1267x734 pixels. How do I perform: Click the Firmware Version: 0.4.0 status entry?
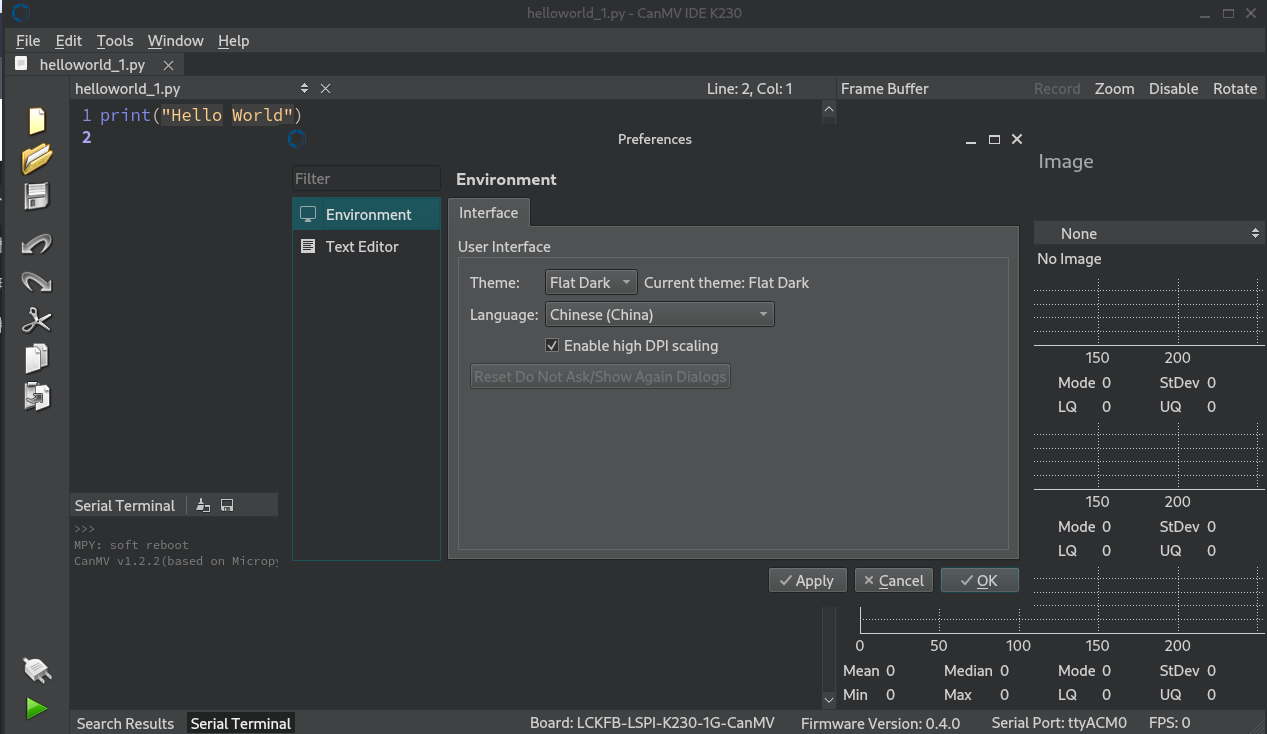pyautogui.click(x=880, y=723)
